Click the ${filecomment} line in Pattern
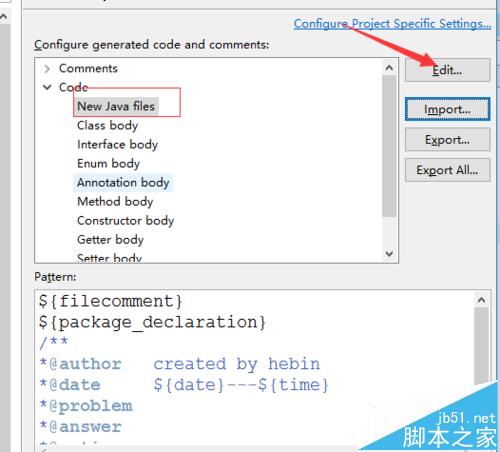 [111, 301]
